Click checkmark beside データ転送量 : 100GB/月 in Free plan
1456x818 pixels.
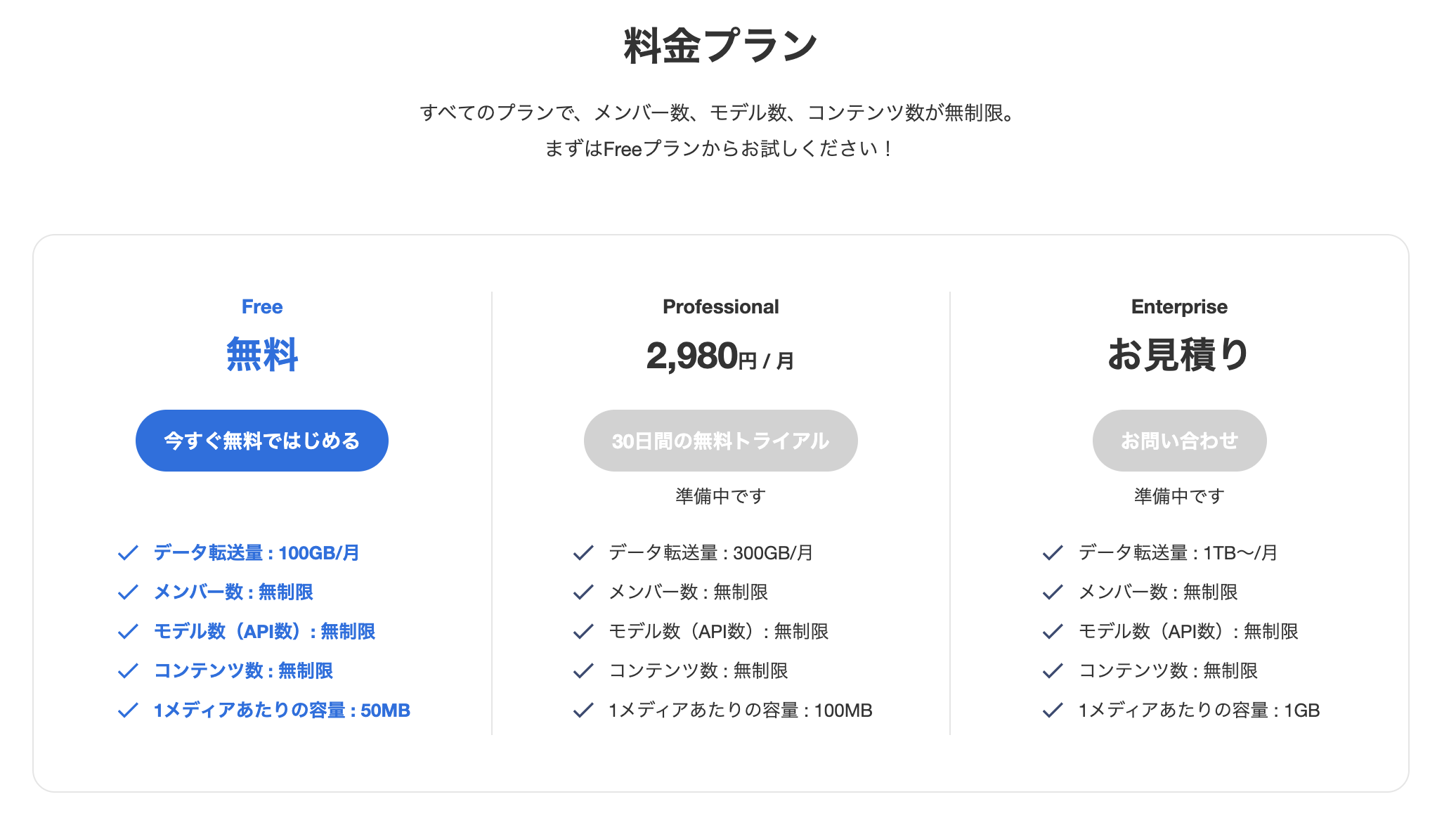coord(127,554)
